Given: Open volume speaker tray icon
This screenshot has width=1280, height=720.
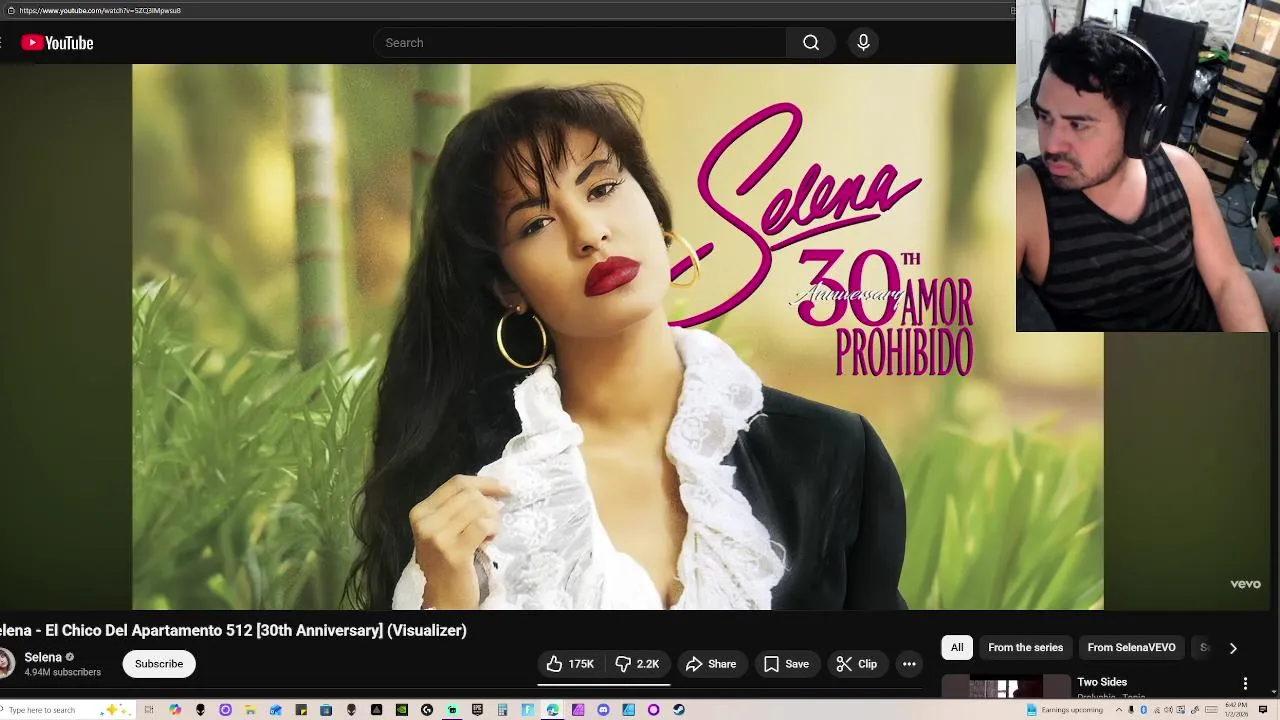Looking at the screenshot, I should (1168, 710).
